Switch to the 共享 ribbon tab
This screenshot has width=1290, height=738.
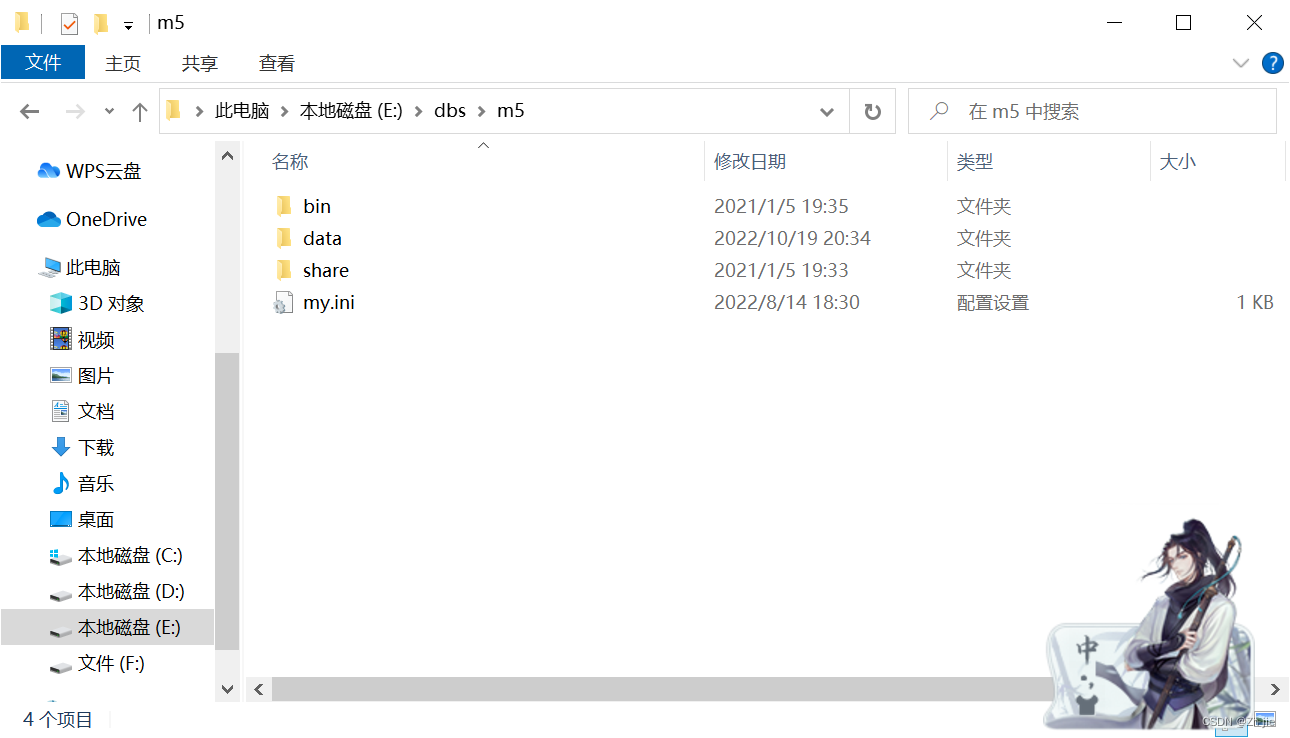point(200,63)
